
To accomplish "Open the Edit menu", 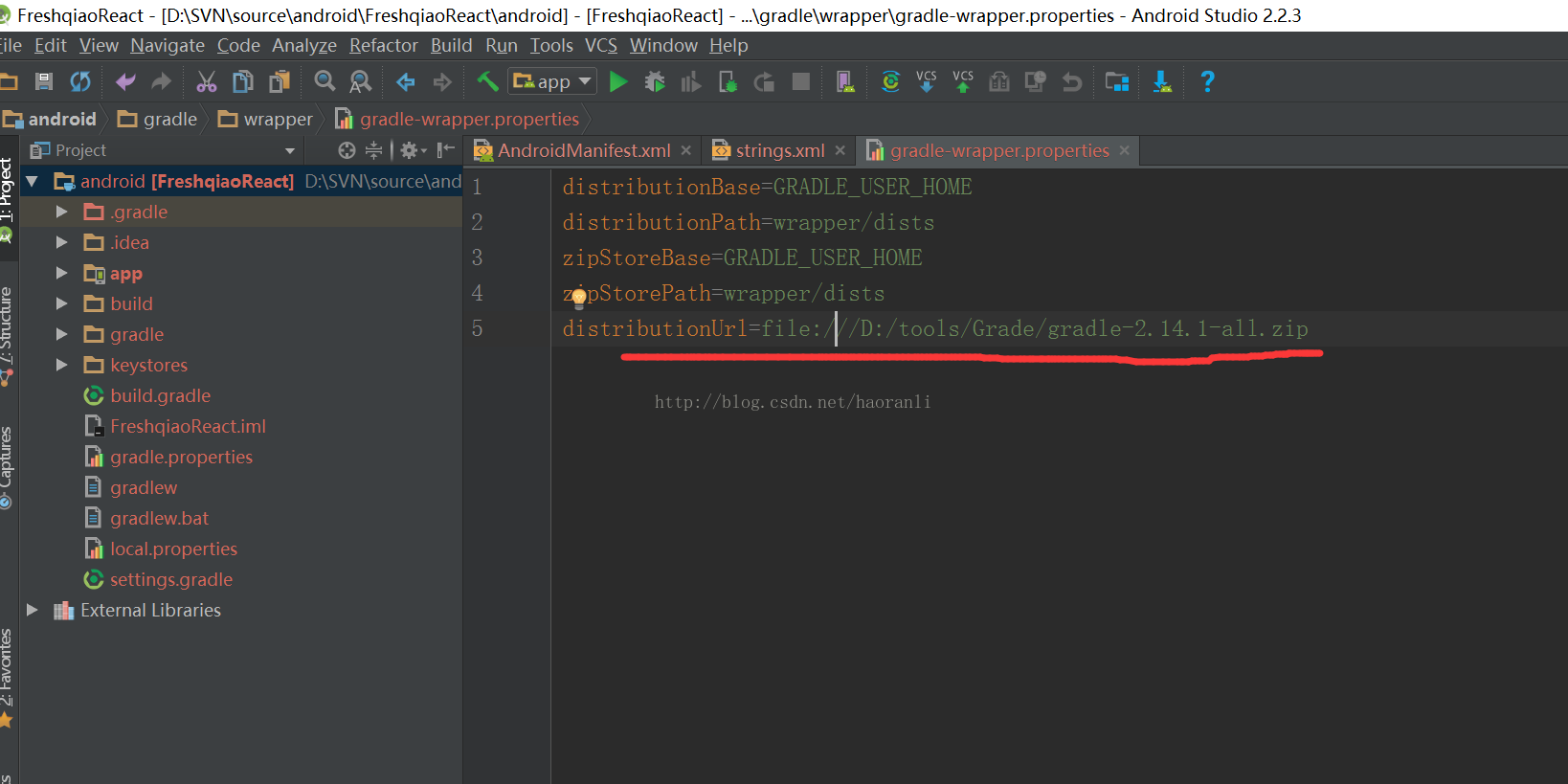I will click(51, 45).
